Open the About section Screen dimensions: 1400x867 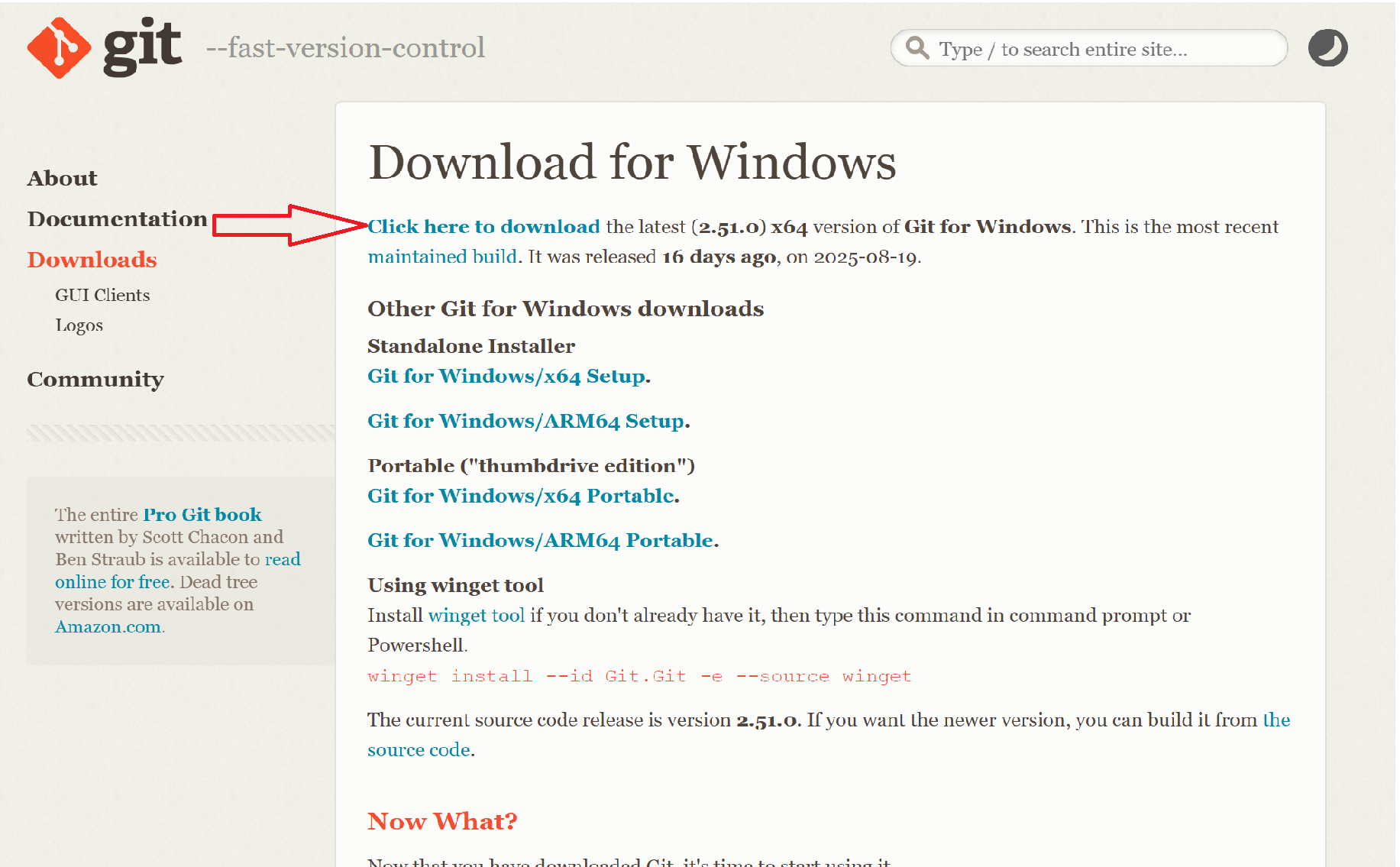[63, 178]
